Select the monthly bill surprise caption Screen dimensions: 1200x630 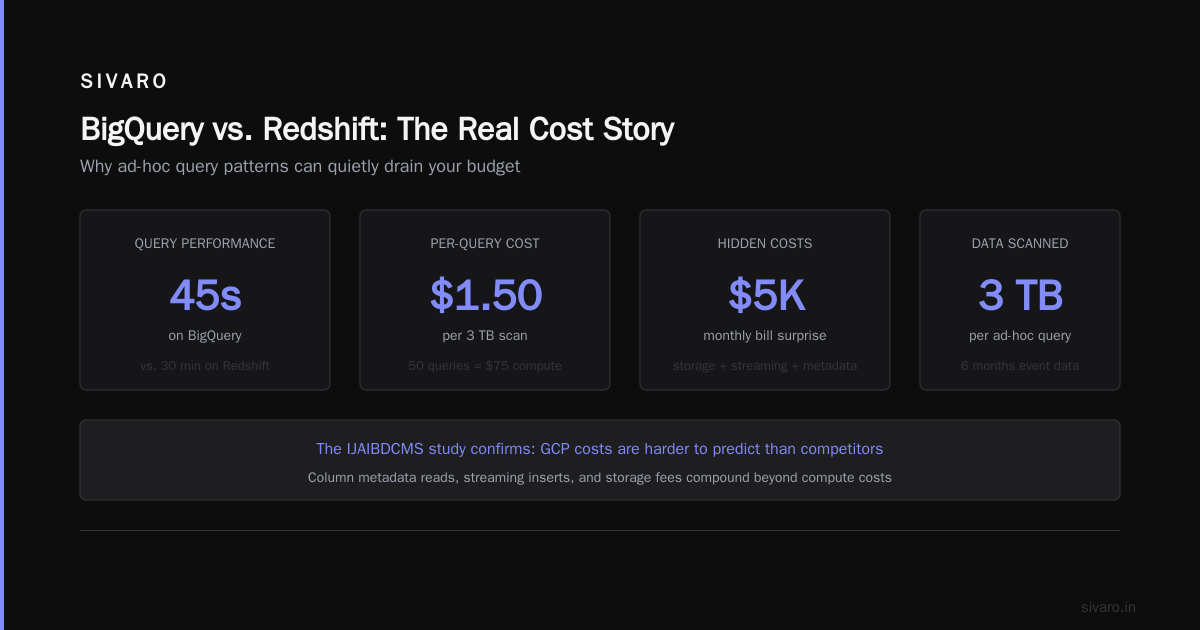[765, 336]
